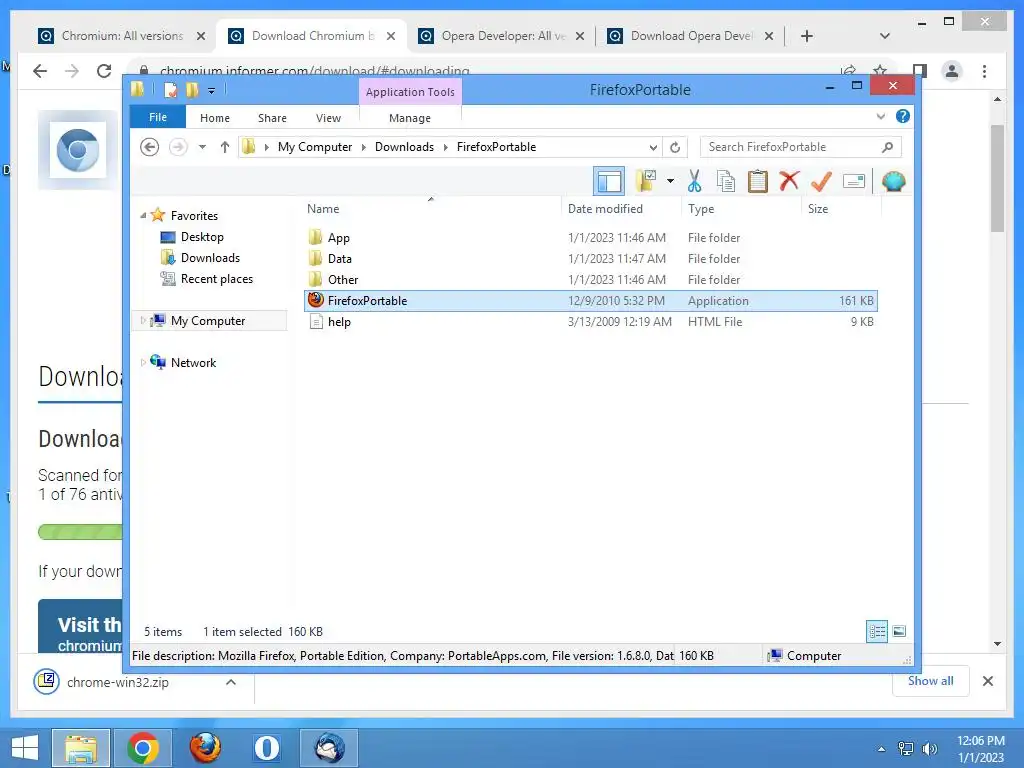Open the Home ribbon tab

click(215, 118)
